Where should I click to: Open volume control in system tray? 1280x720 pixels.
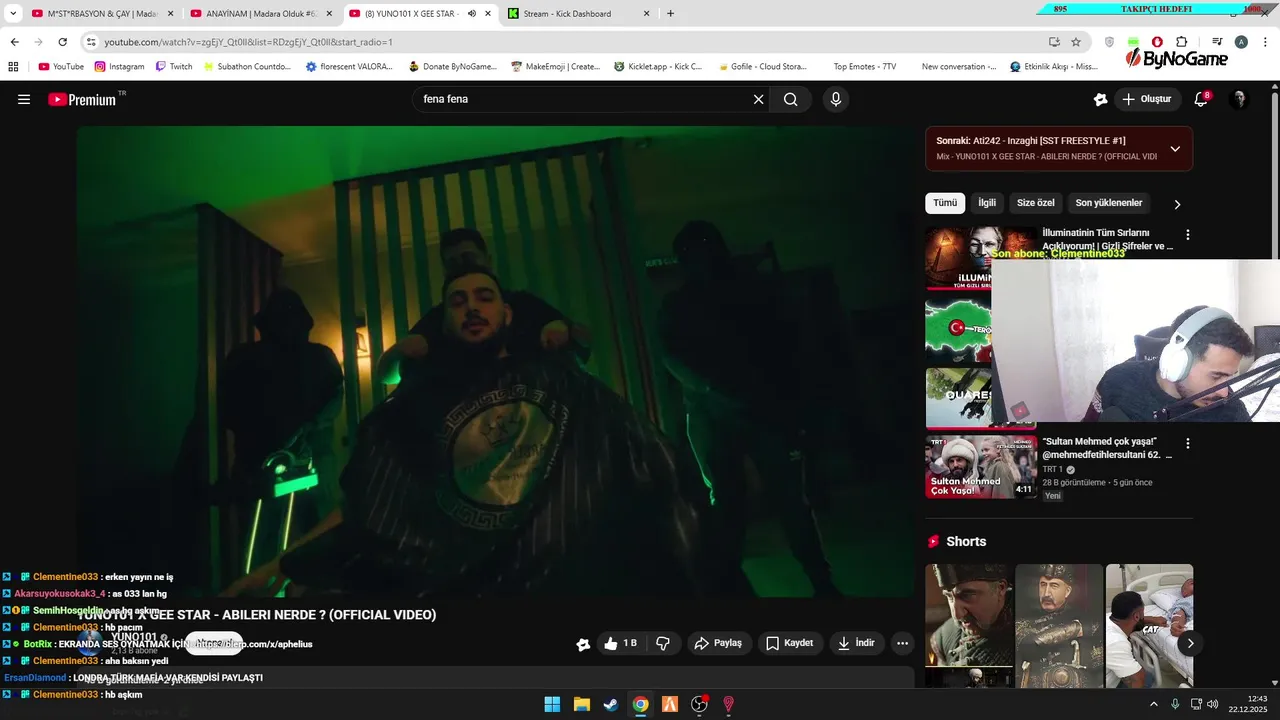tap(1212, 704)
